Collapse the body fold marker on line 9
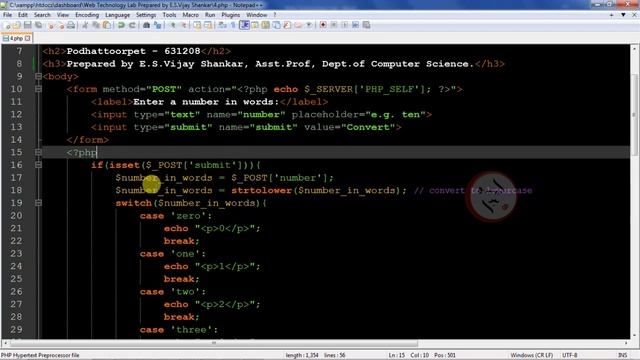The image size is (640, 360). [38, 76]
